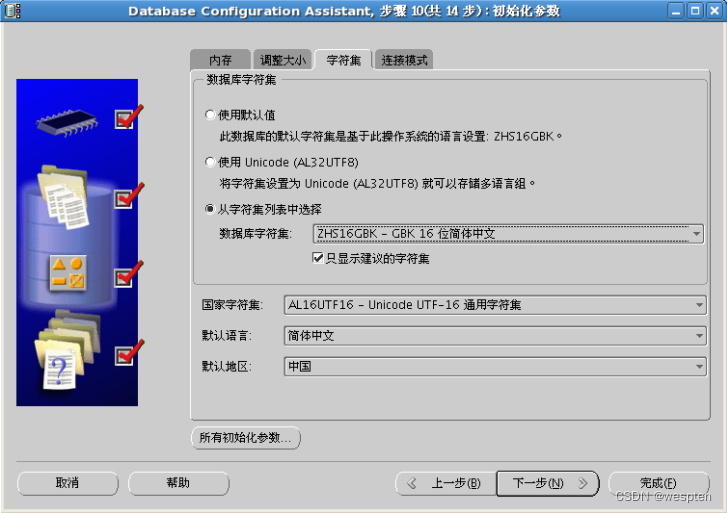Click the memory chip icon in left panel
This screenshot has height=513, width=727.
[67, 122]
